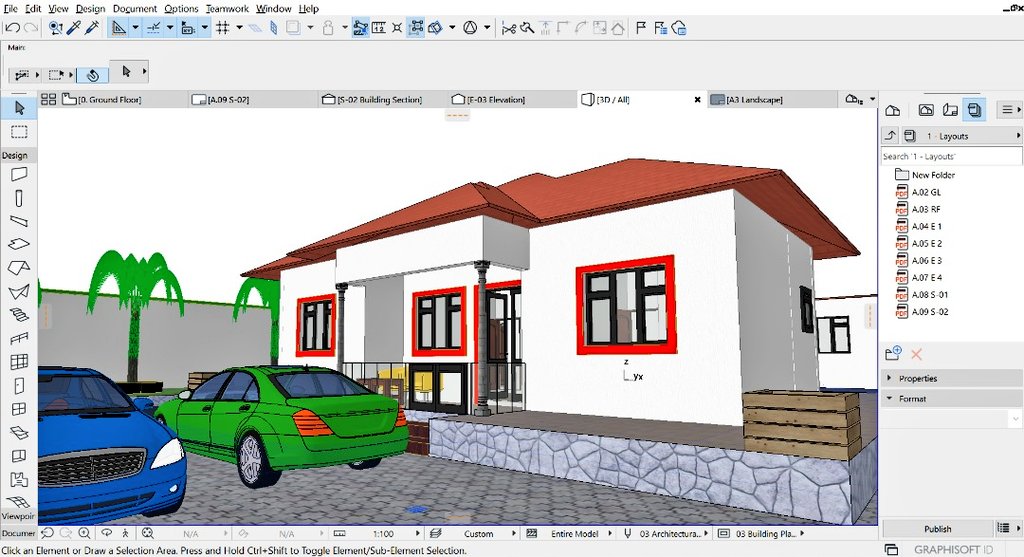
Task: Open the BIMcloud icon in toolbar
Action: 679,28
